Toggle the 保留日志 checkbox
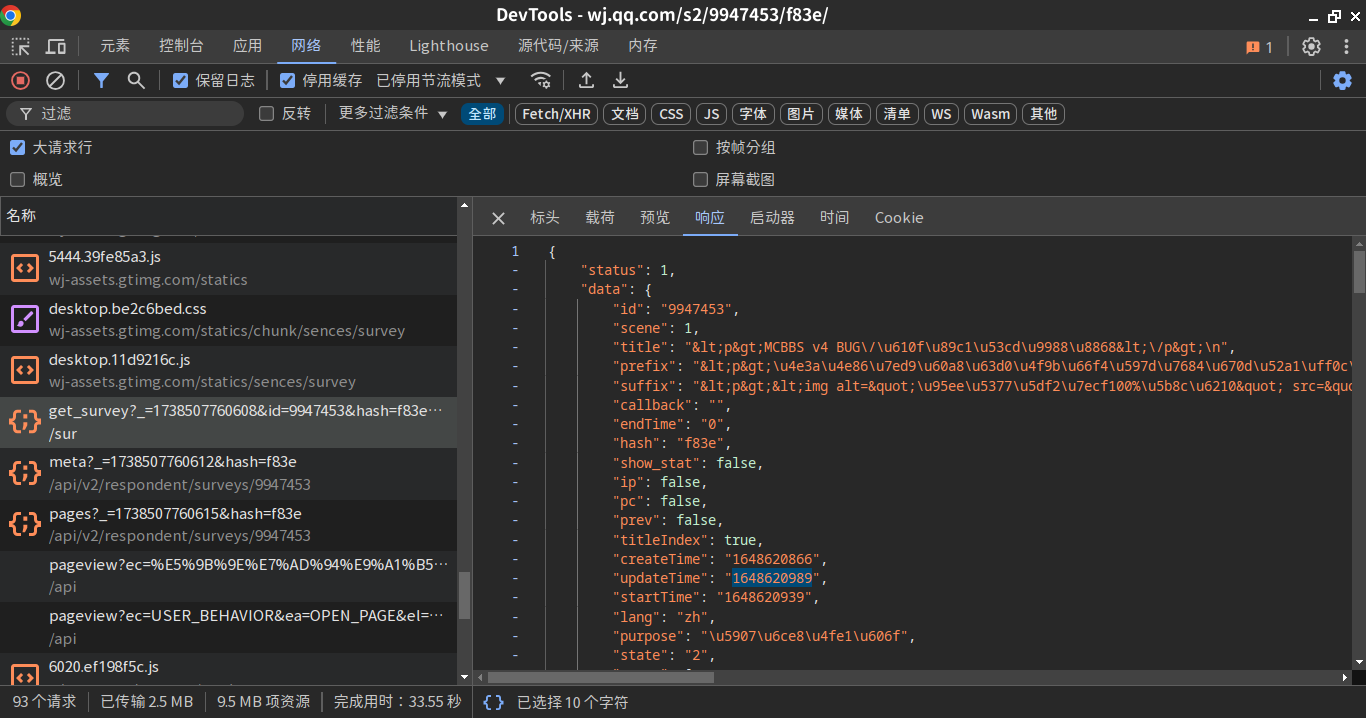The height and width of the screenshot is (718, 1366). pyautogui.click(x=180, y=80)
